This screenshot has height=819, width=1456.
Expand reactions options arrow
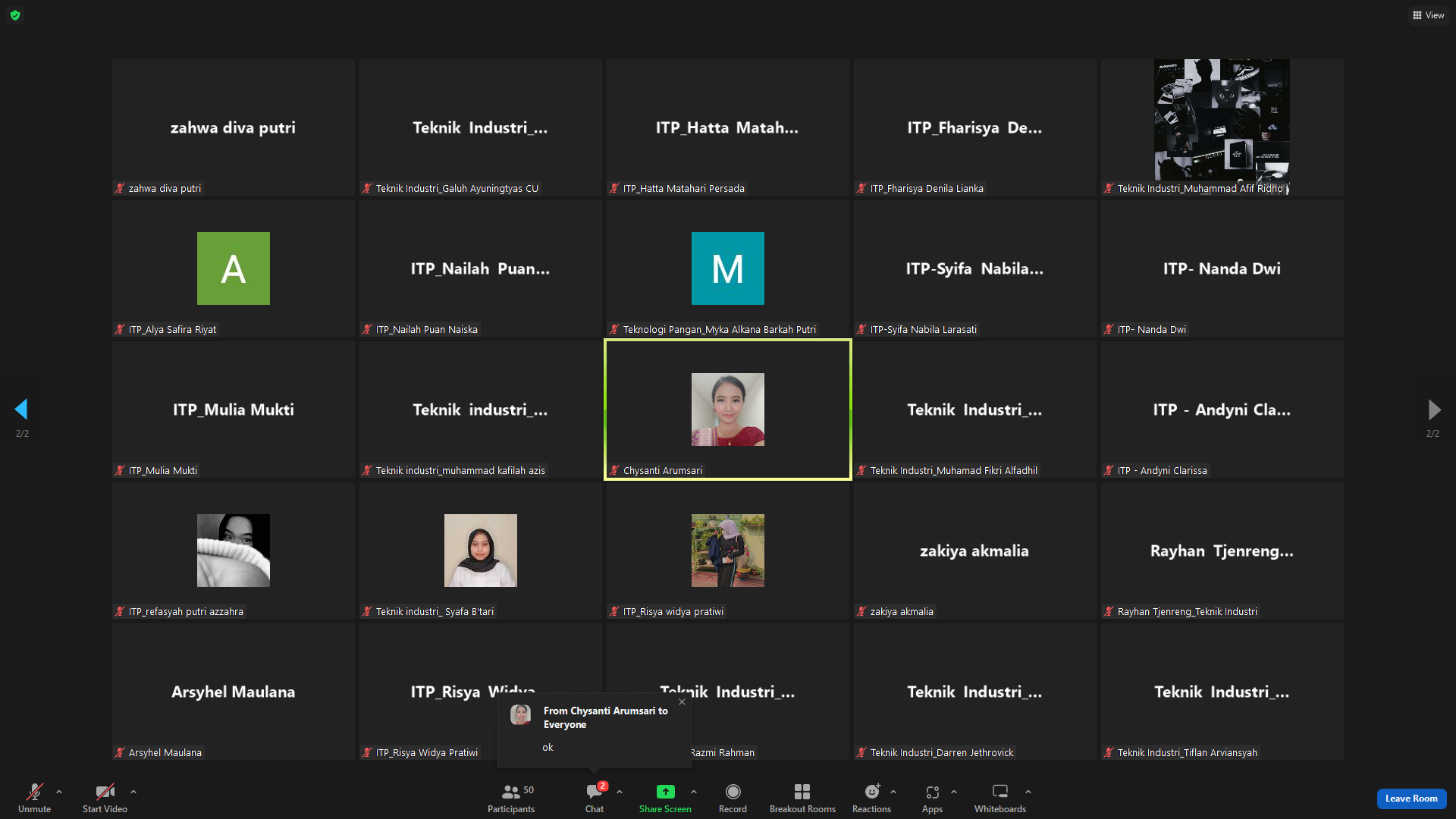click(893, 792)
